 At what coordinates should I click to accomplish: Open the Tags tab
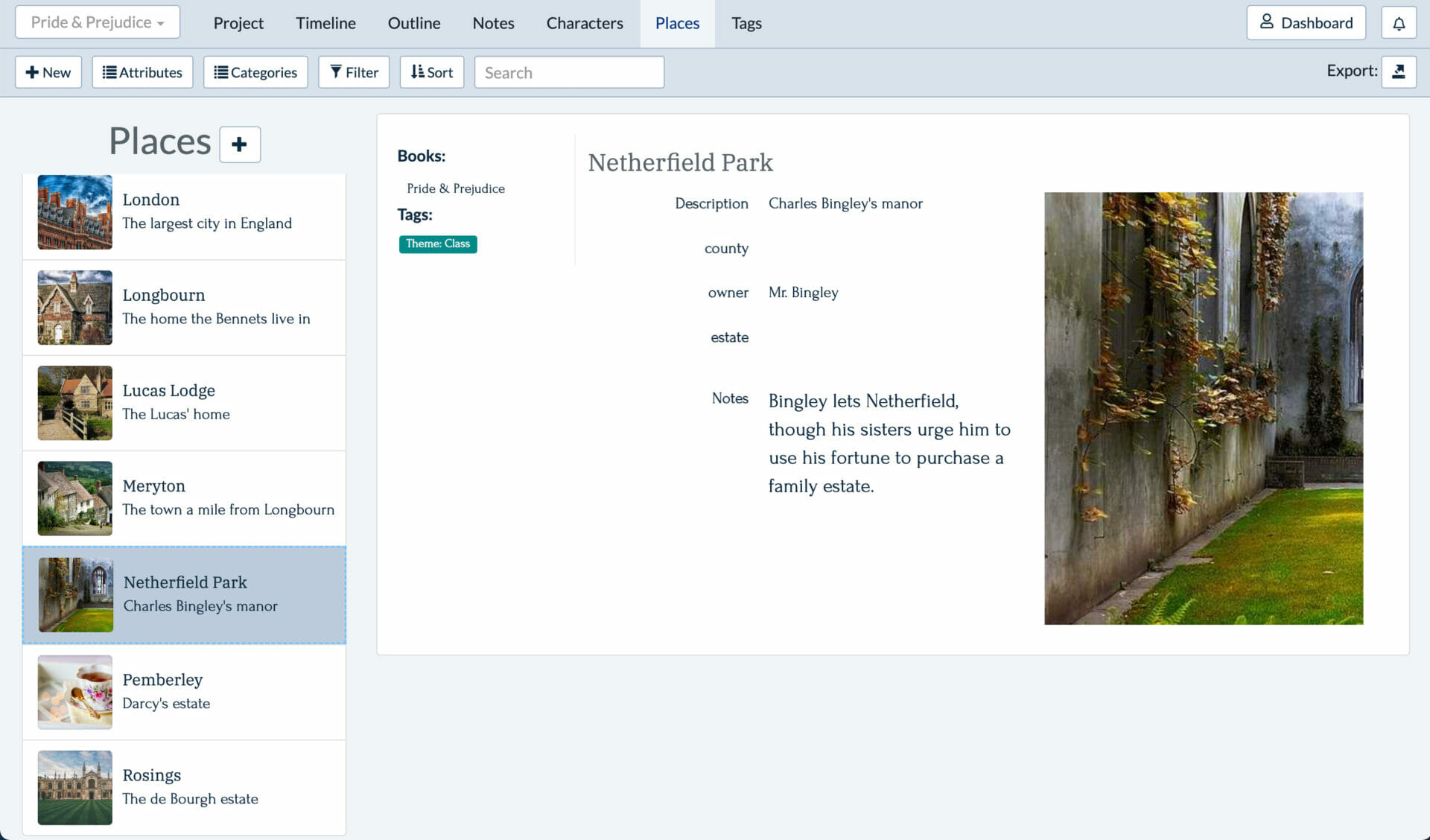click(x=746, y=23)
